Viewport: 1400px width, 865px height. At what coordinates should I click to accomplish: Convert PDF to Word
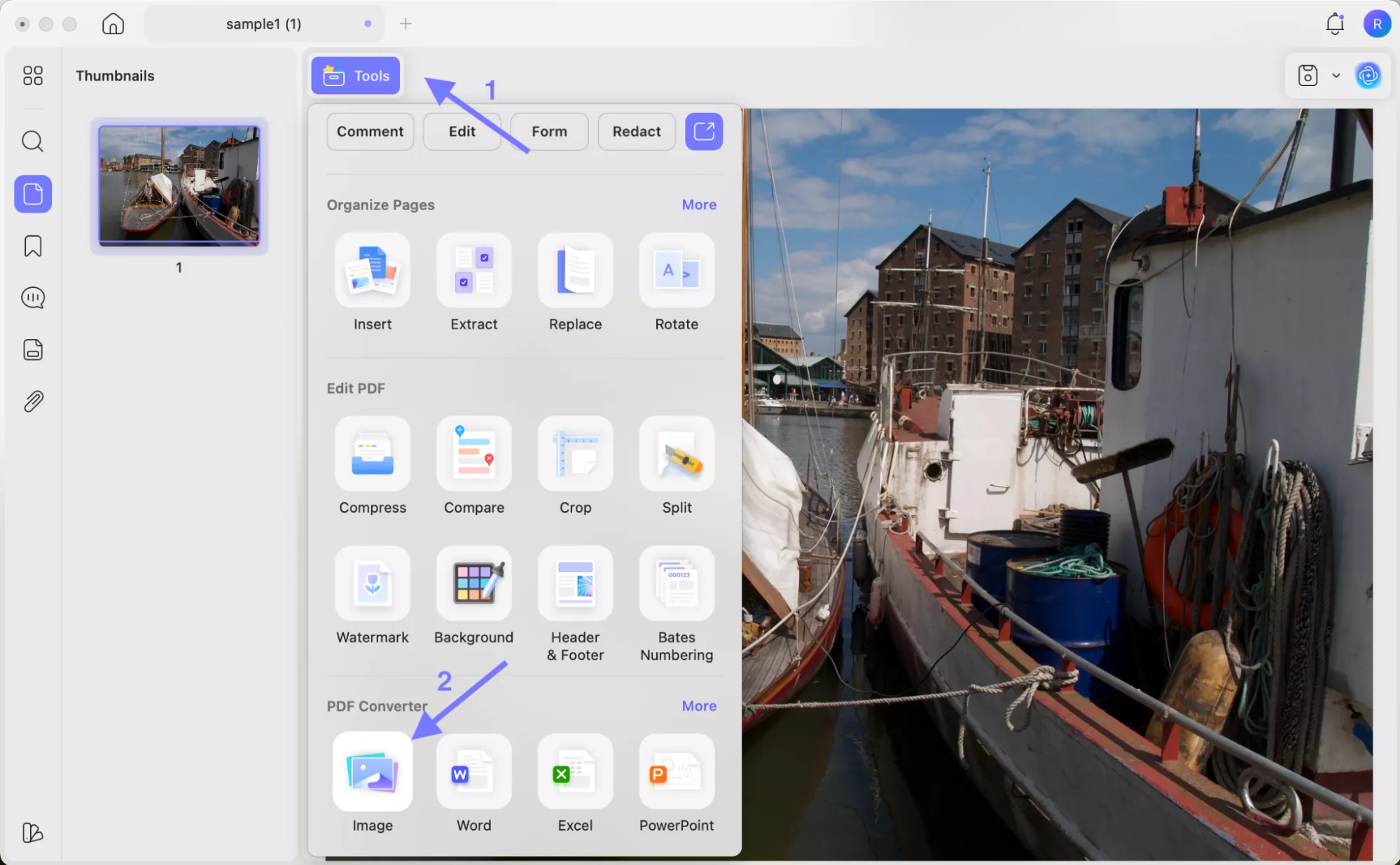pyautogui.click(x=474, y=783)
